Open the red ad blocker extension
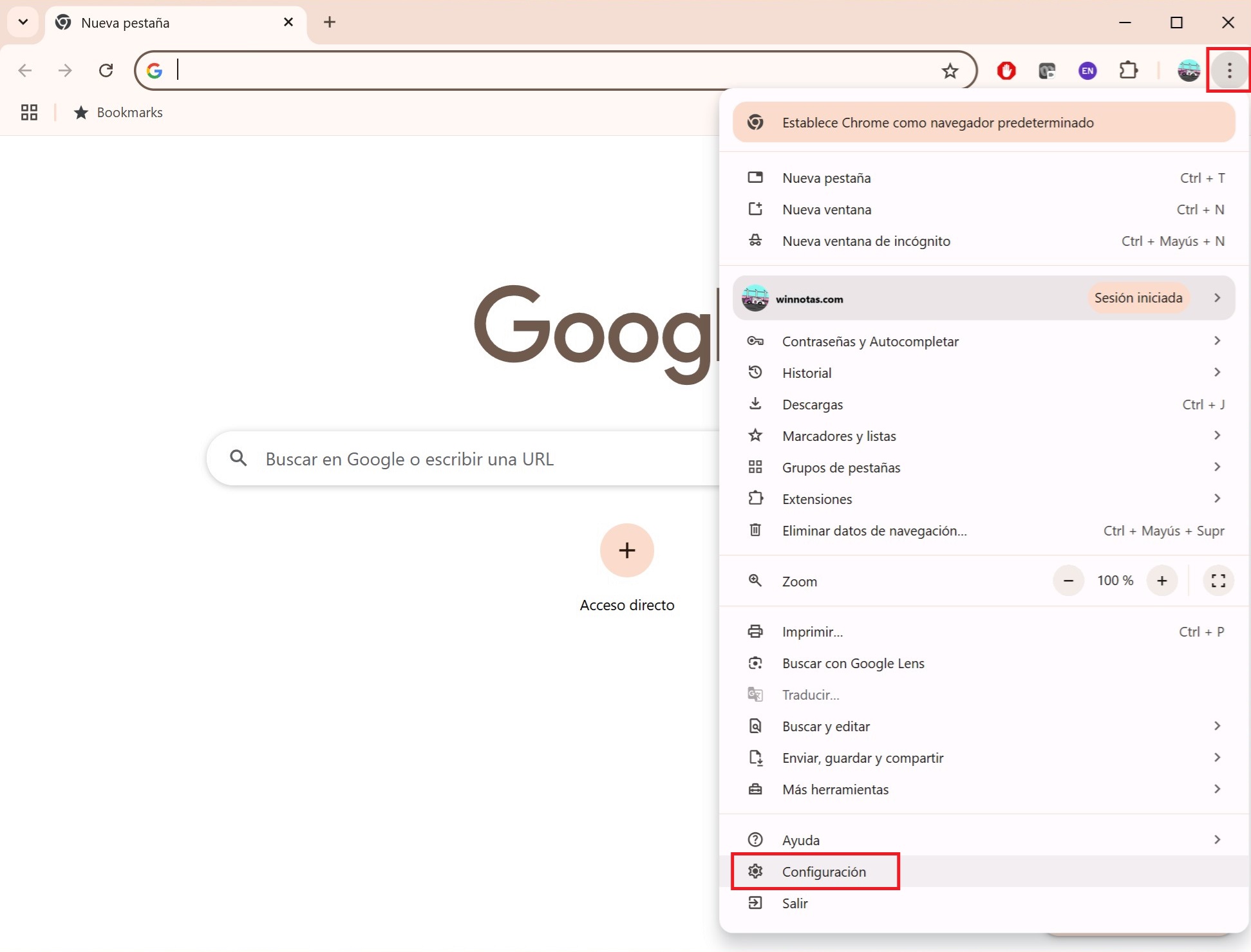Image resolution: width=1251 pixels, height=952 pixels. (1006, 71)
